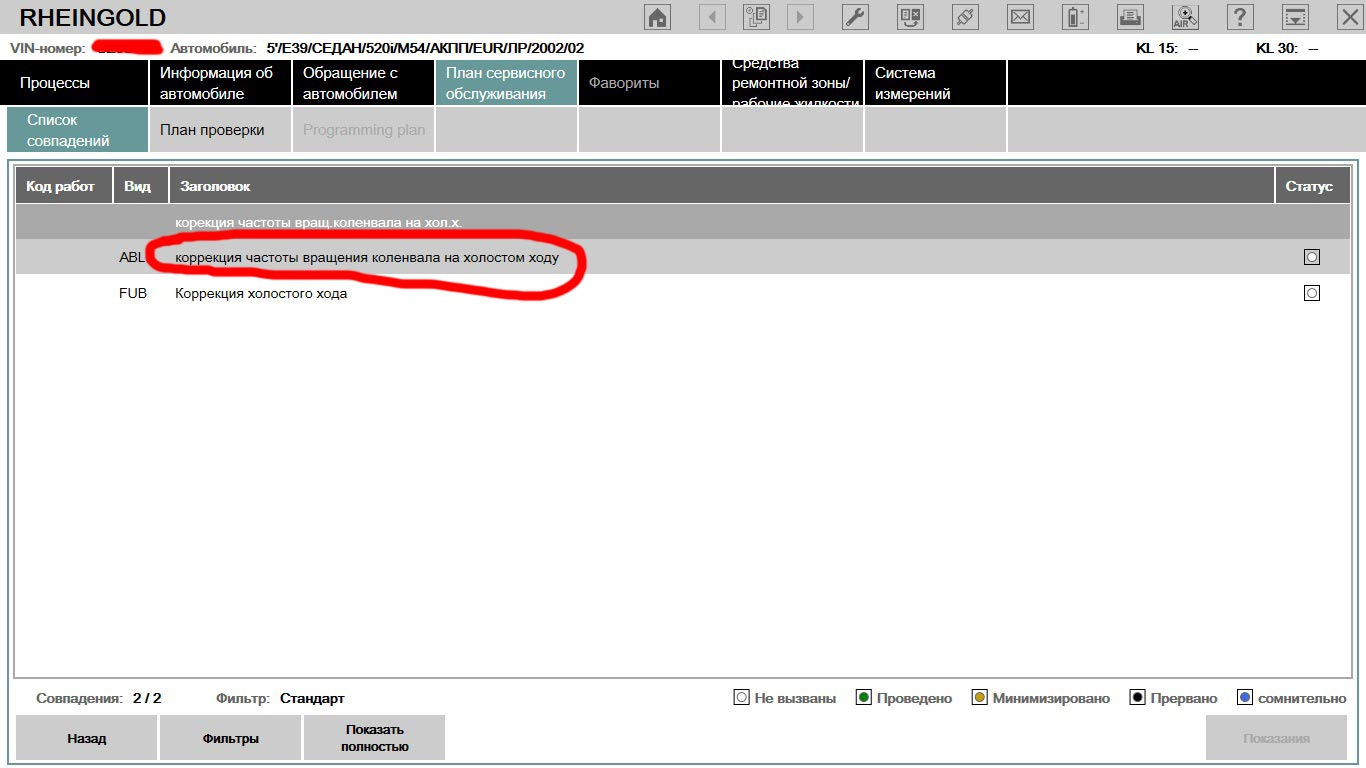
Task: Open the Процессы tab
Action: pos(74,83)
